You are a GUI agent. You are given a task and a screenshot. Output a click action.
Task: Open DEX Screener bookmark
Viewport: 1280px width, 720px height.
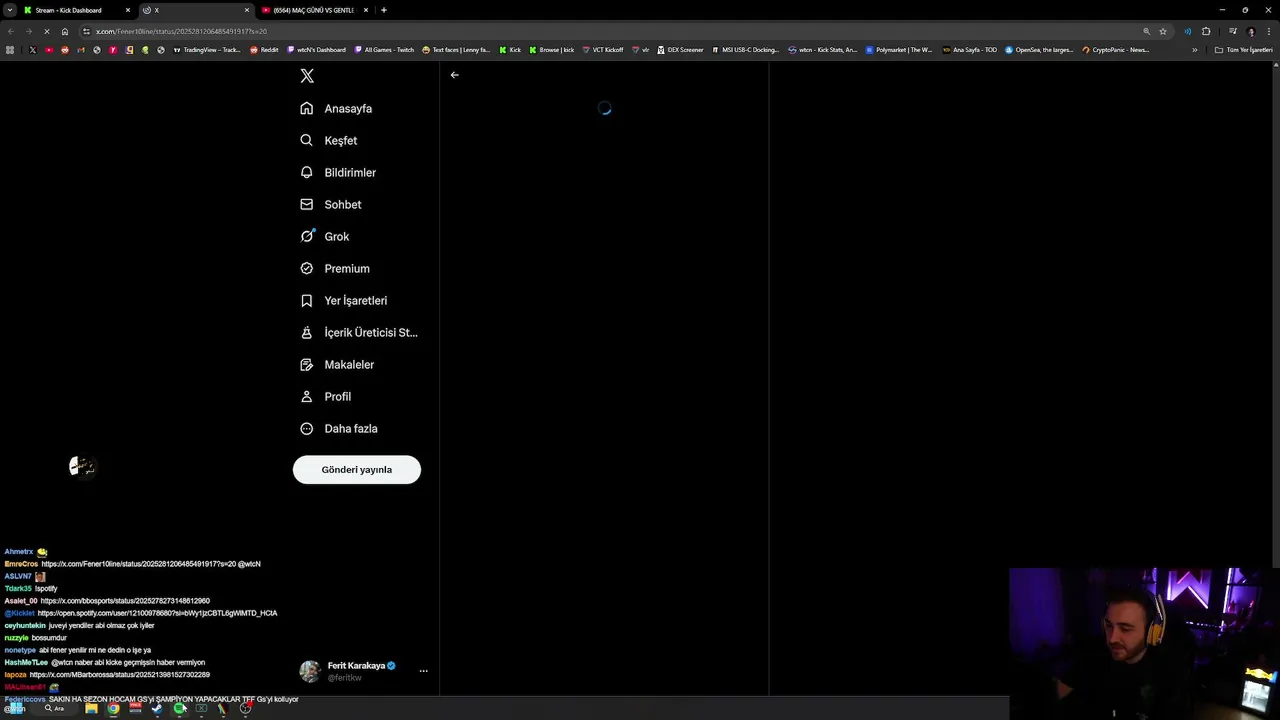pos(680,50)
